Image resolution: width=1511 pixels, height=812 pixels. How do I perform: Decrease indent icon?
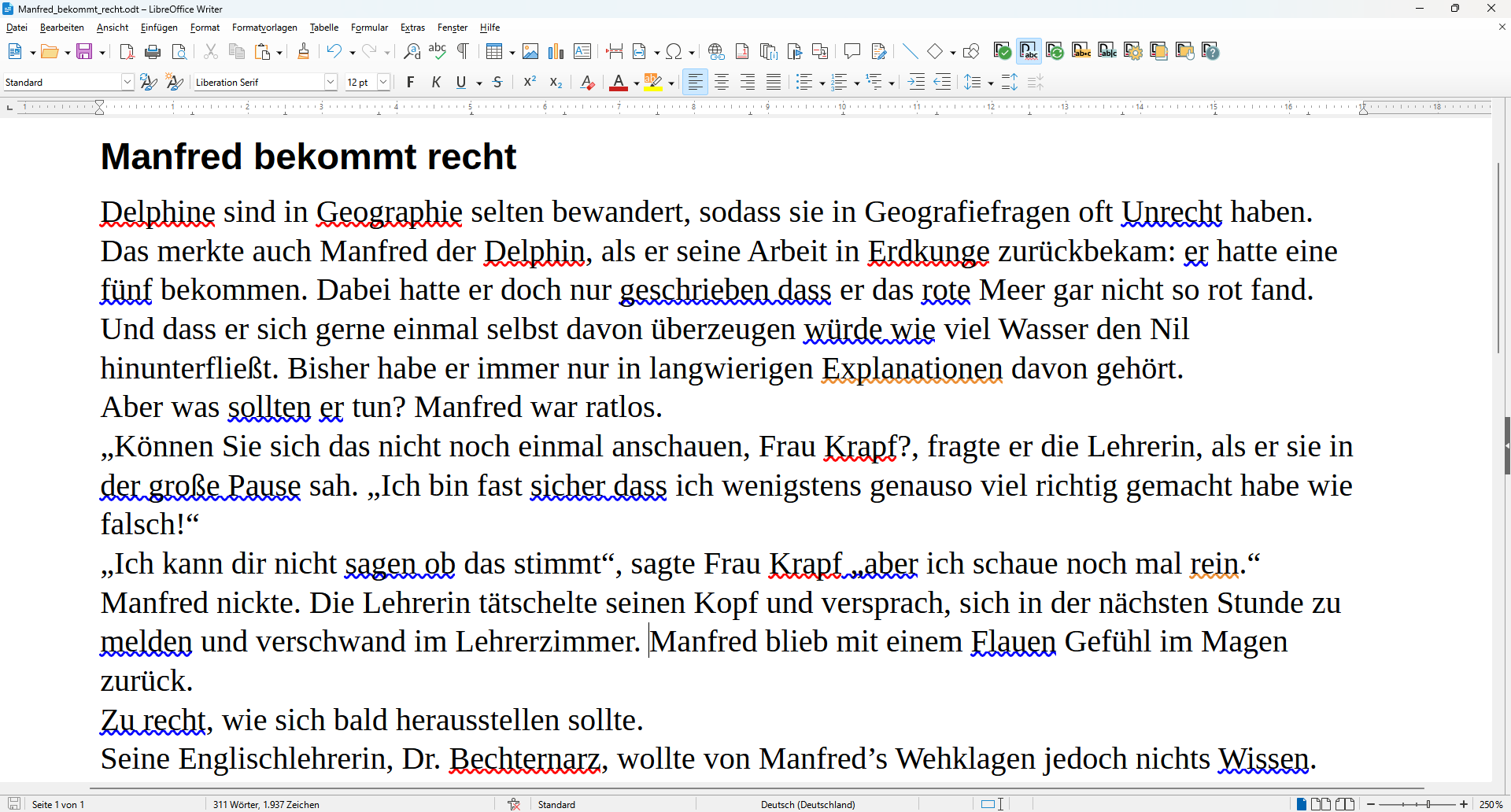click(x=942, y=82)
